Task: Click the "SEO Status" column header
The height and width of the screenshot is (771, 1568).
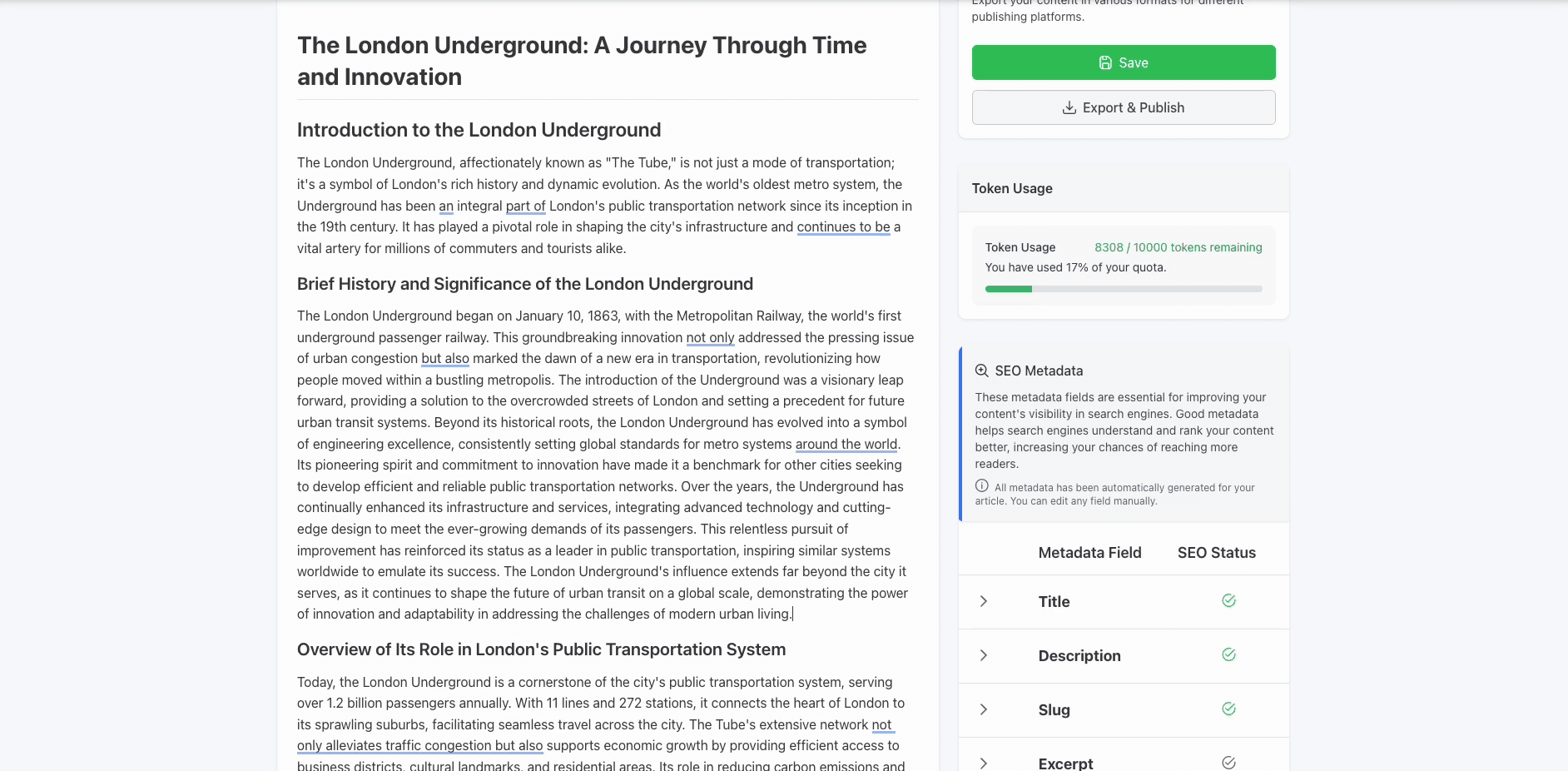Action: pyautogui.click(x=1216, y=553)
